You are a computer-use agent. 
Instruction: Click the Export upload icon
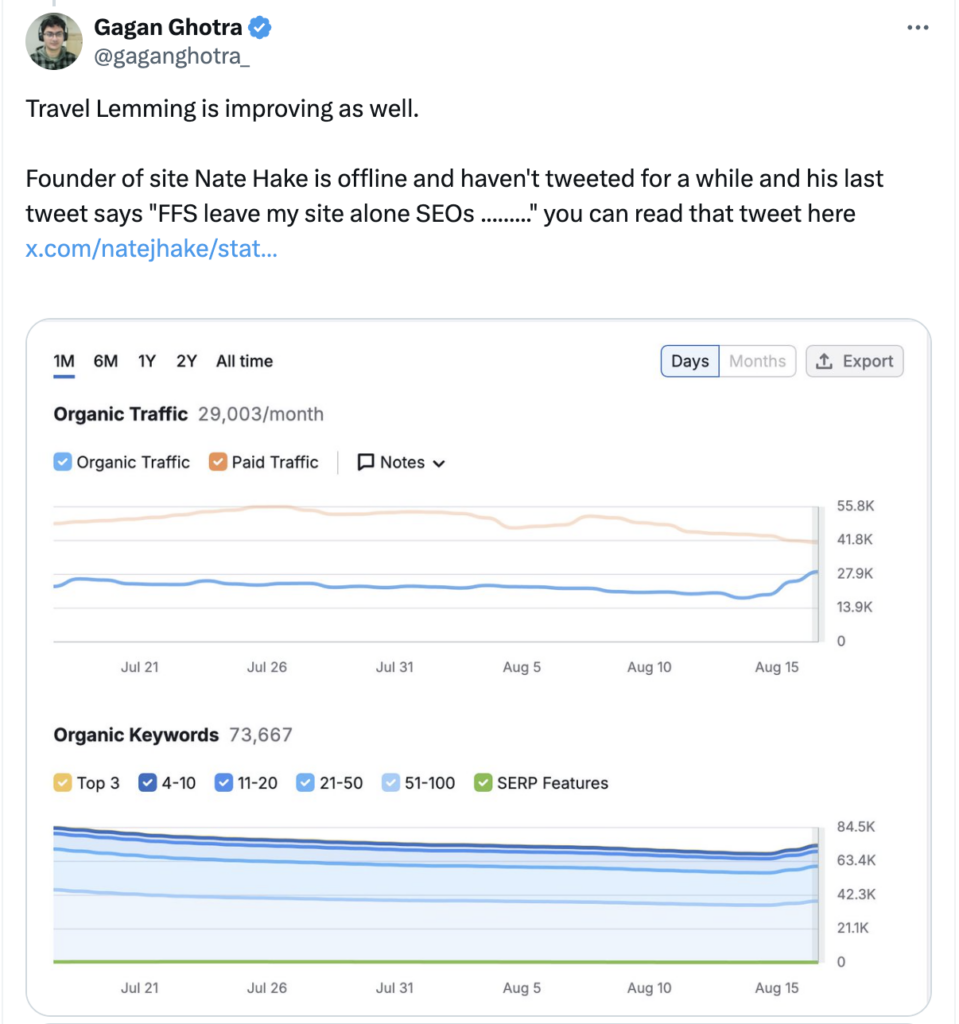click(824, 361)
